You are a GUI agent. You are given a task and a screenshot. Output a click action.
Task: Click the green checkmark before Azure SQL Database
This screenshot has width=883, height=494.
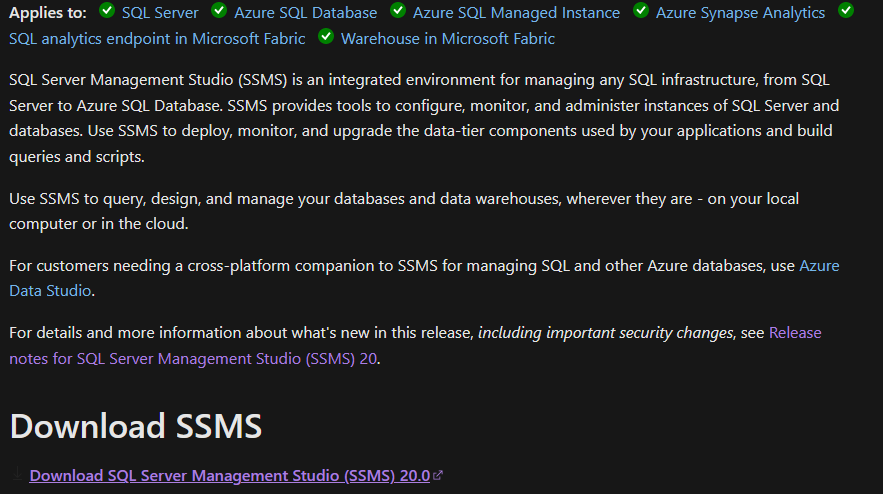[x=219, y=10]
